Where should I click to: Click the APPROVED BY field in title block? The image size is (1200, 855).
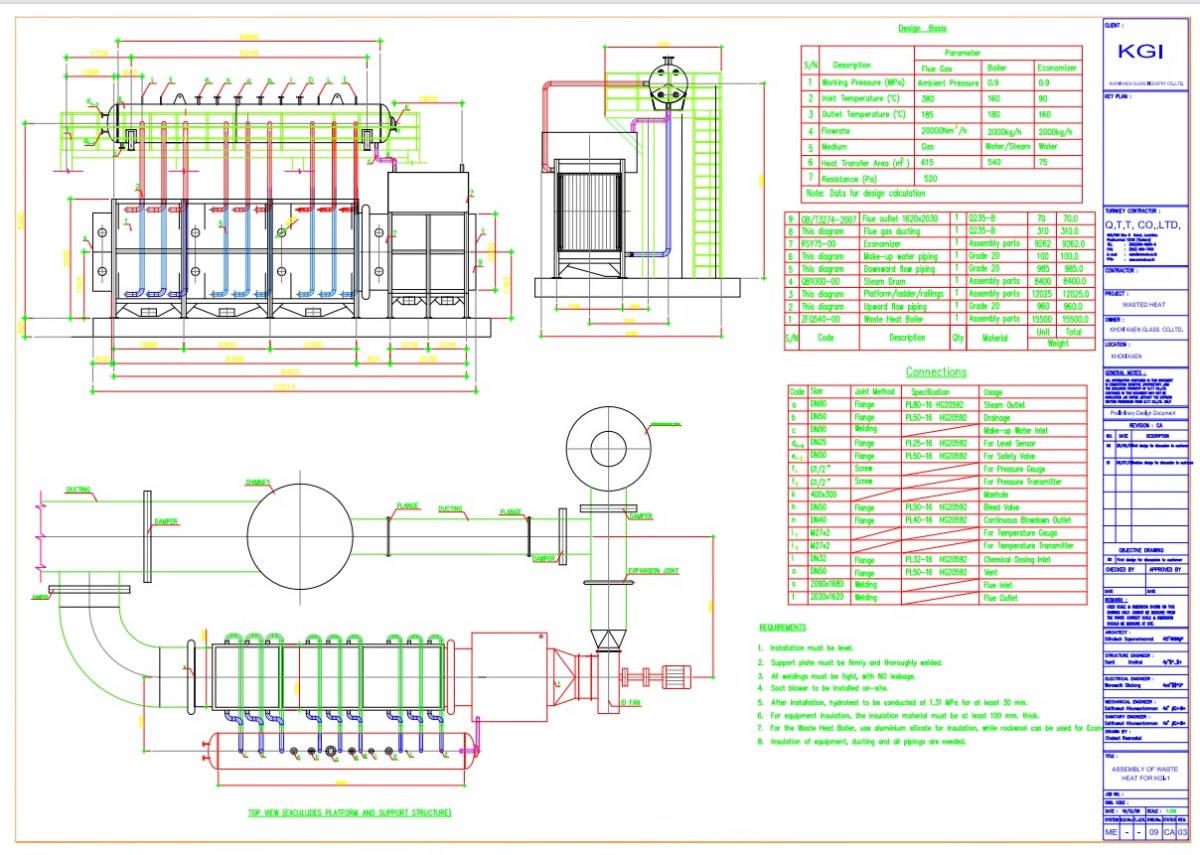point(1166,568)
